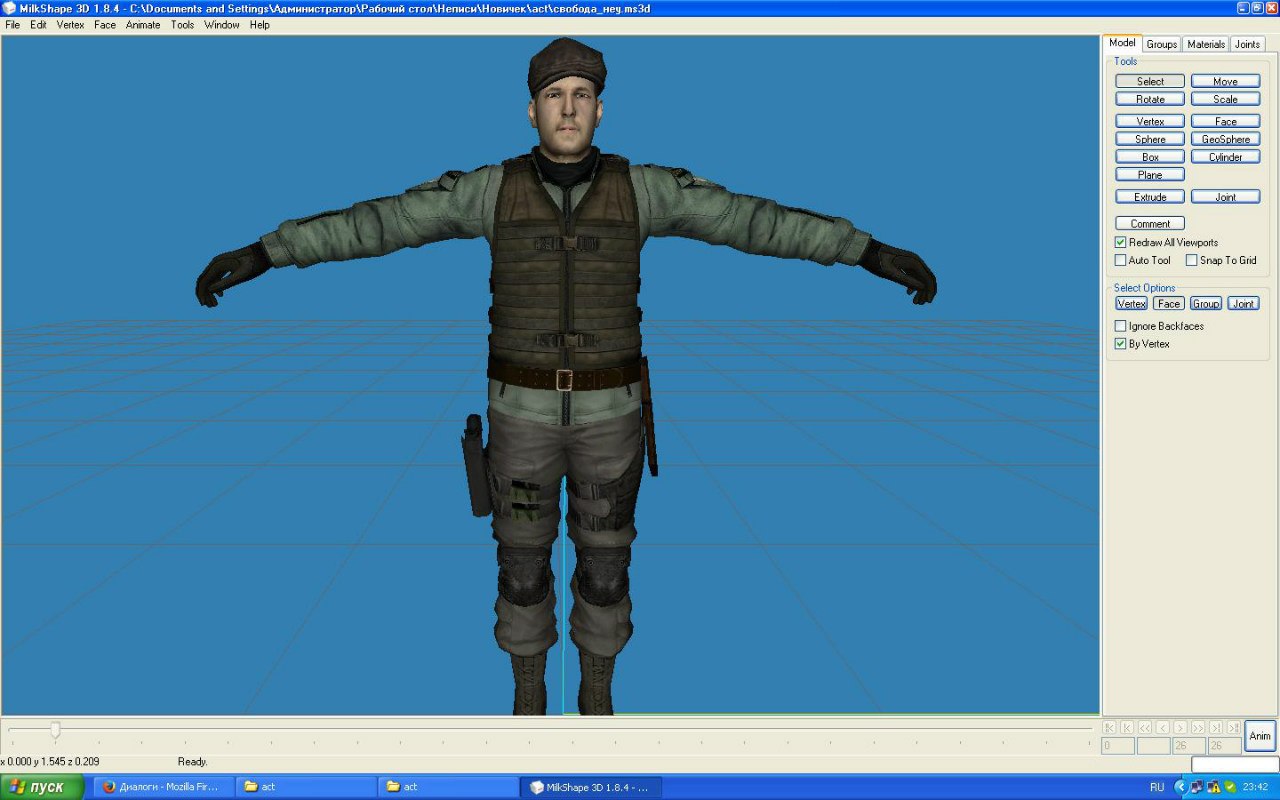The image size is (1280, 800).
Task: Activate the Rotate tool button
Action: click(x=1150, y=99)
